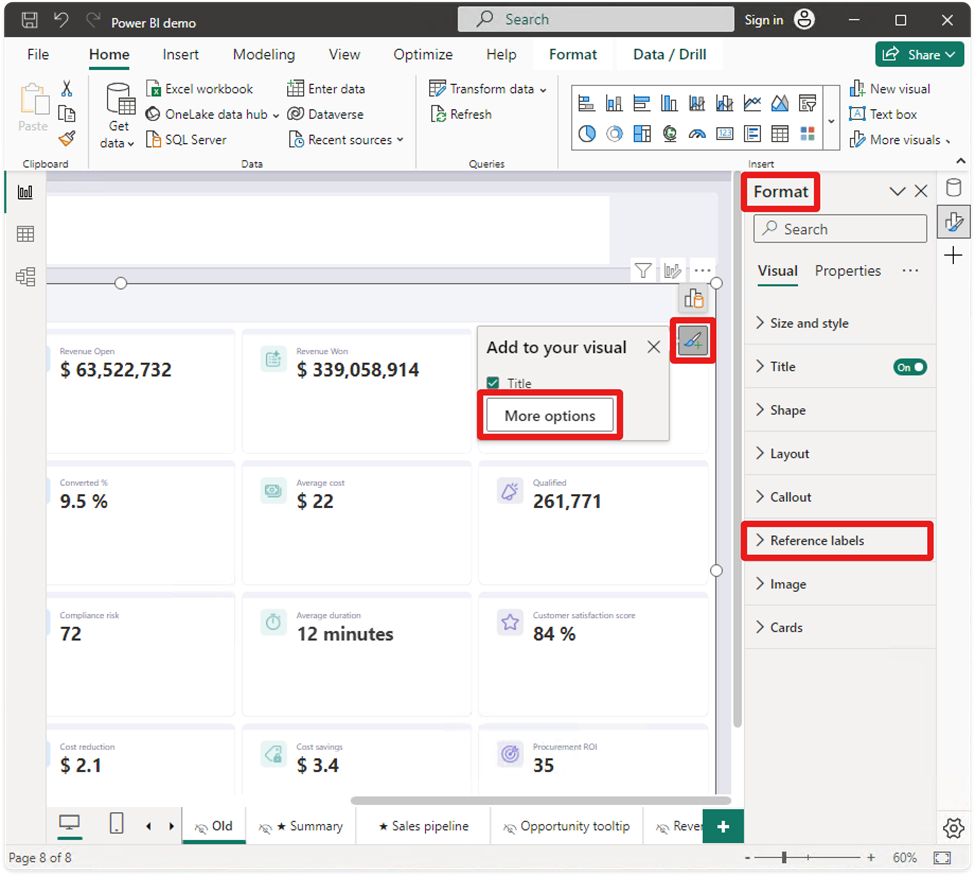Screen dimensions: 975x876
Task: Insert a gauge visual
Action: (697, 133)
